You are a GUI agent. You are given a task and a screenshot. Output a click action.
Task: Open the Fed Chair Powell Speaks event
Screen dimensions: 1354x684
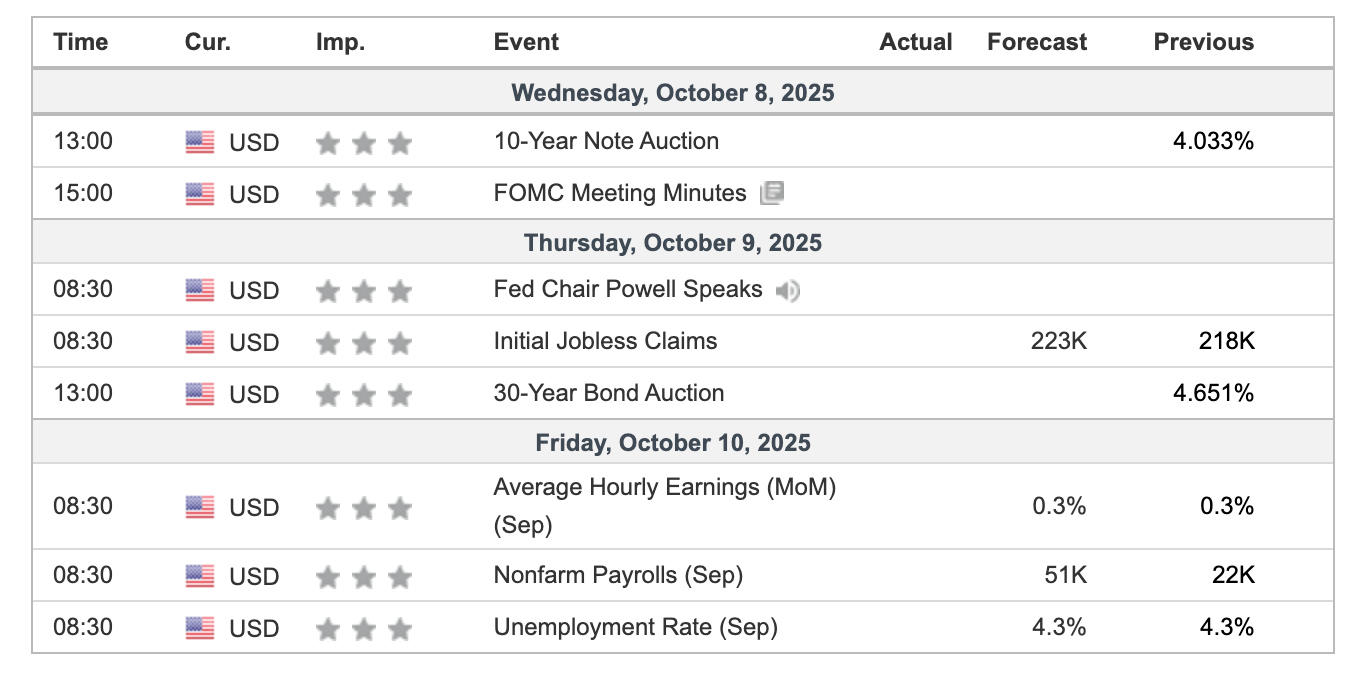tap(627, 290)
